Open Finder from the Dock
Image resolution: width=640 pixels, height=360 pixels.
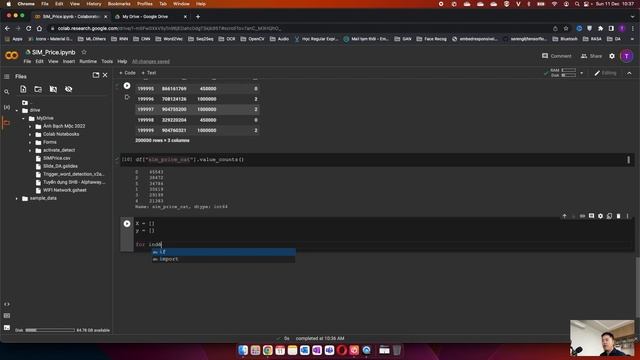[x=243, y=350]
